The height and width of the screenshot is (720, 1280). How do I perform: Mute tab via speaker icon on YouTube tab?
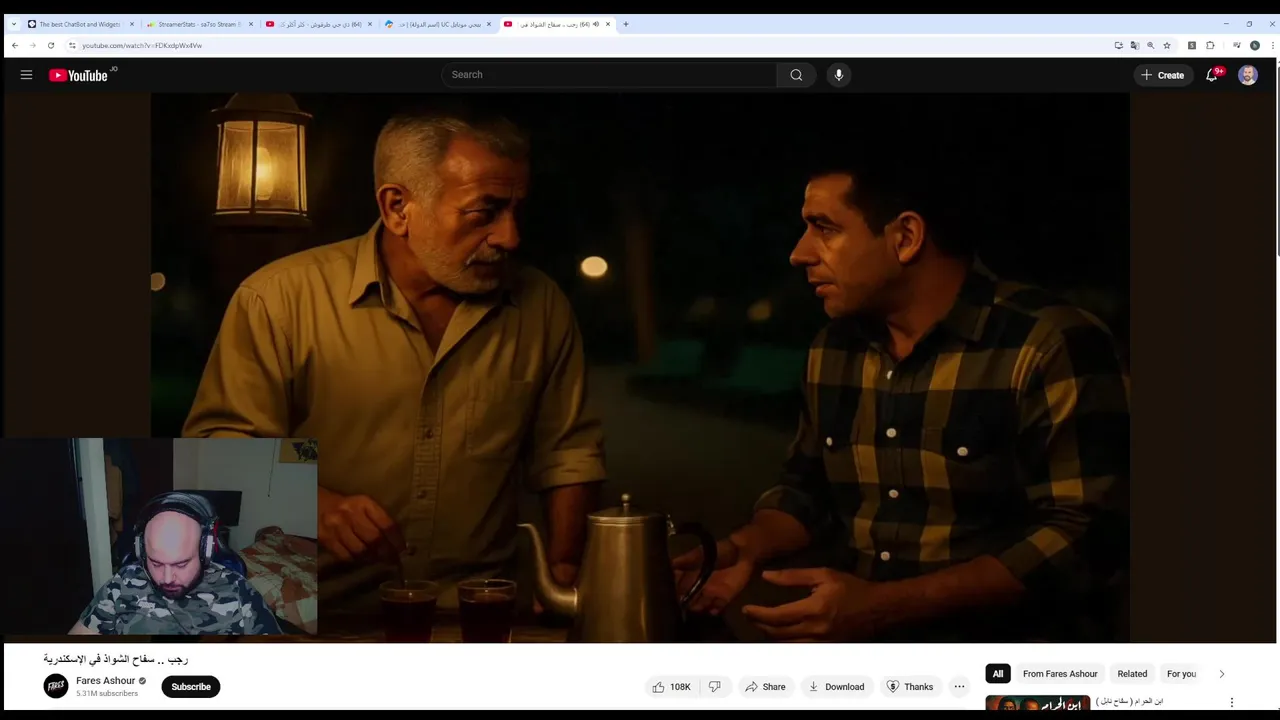[596, 24]
